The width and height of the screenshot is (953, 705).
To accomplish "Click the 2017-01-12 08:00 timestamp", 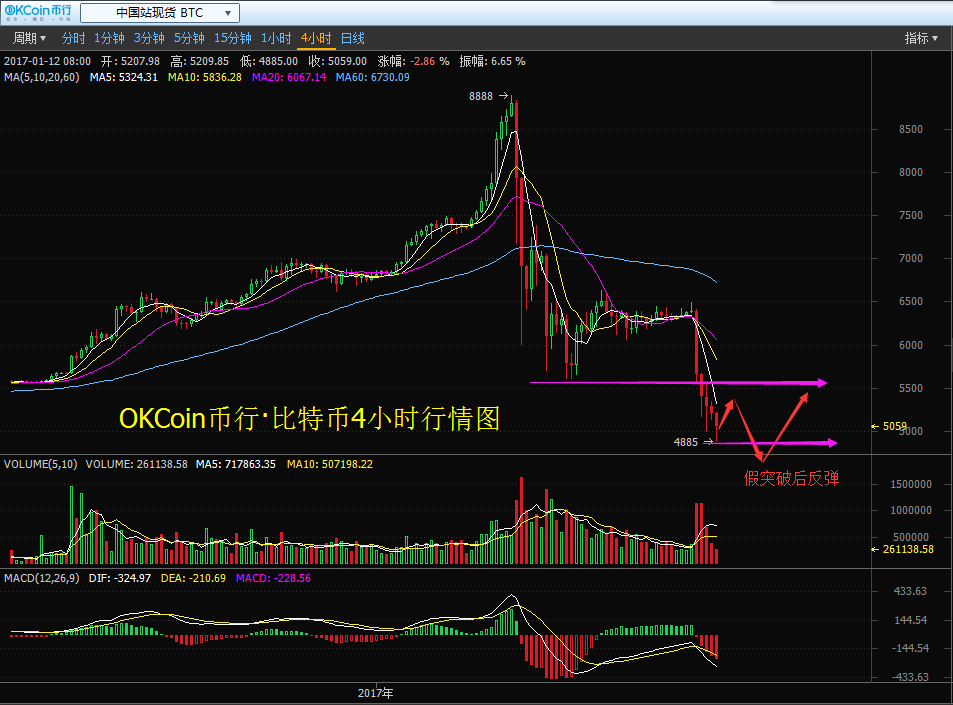I will click(47, 61).
